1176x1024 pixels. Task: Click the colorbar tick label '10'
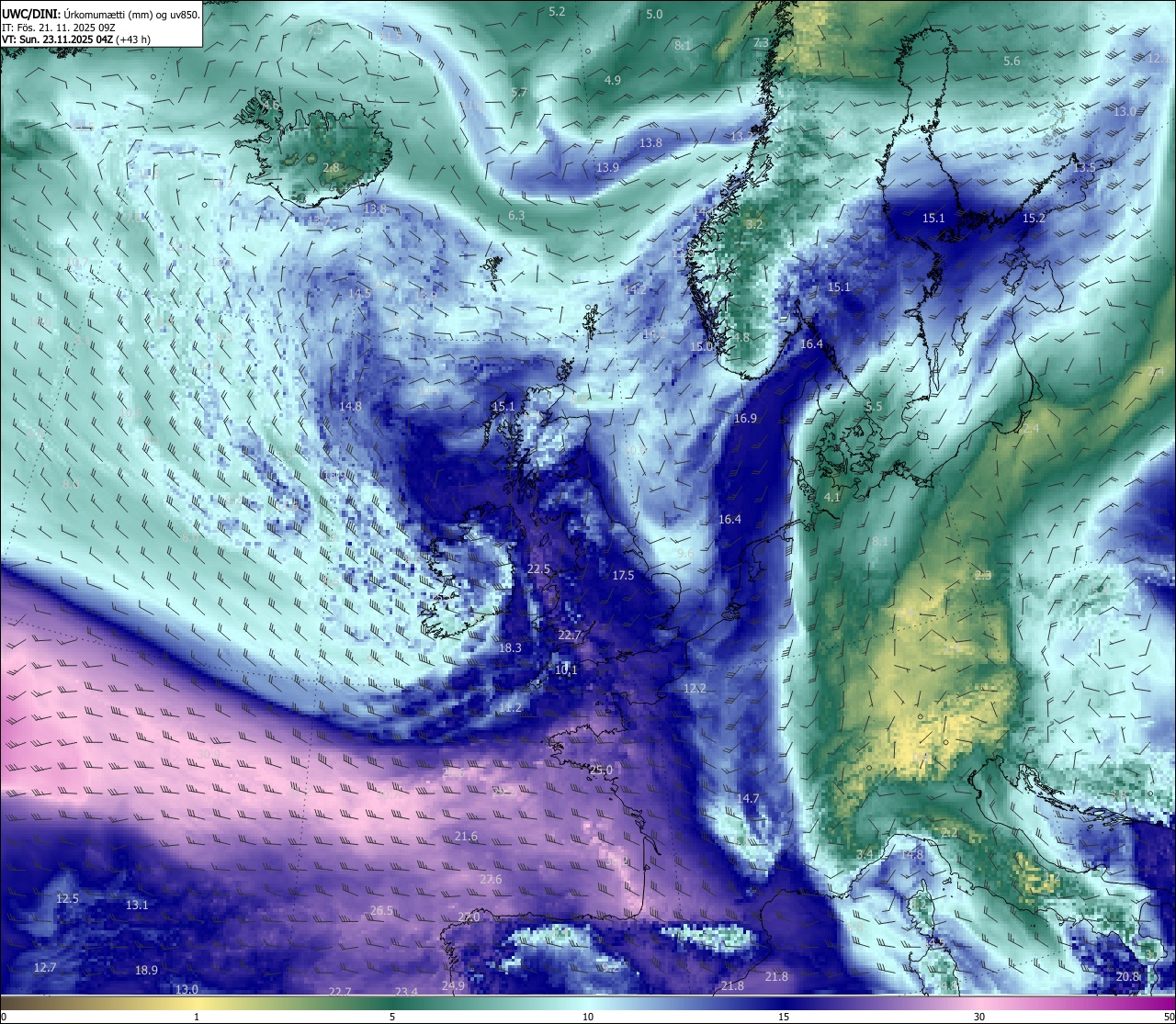[588, 1017]
